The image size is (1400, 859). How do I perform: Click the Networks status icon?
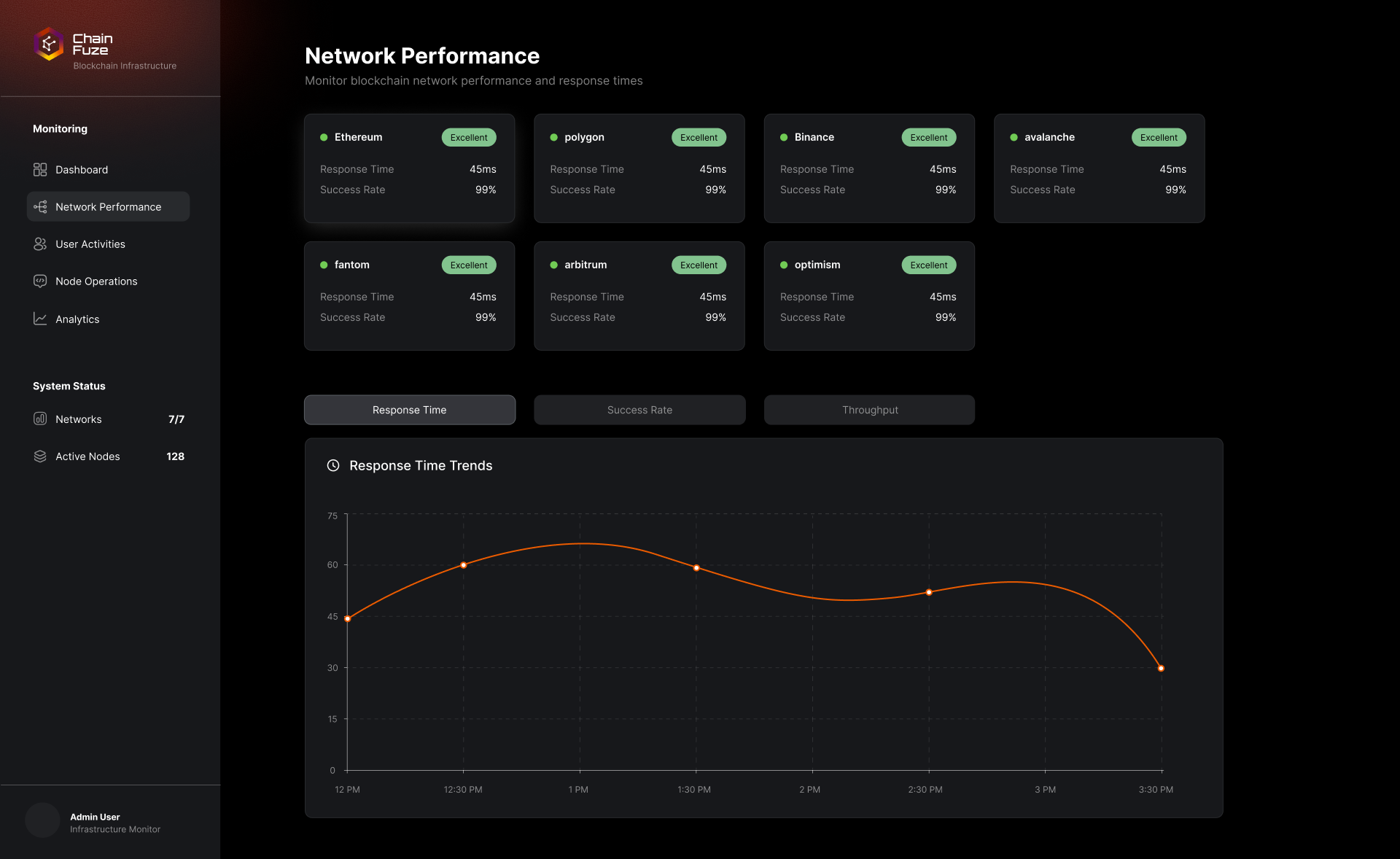[x=40, y=419]
